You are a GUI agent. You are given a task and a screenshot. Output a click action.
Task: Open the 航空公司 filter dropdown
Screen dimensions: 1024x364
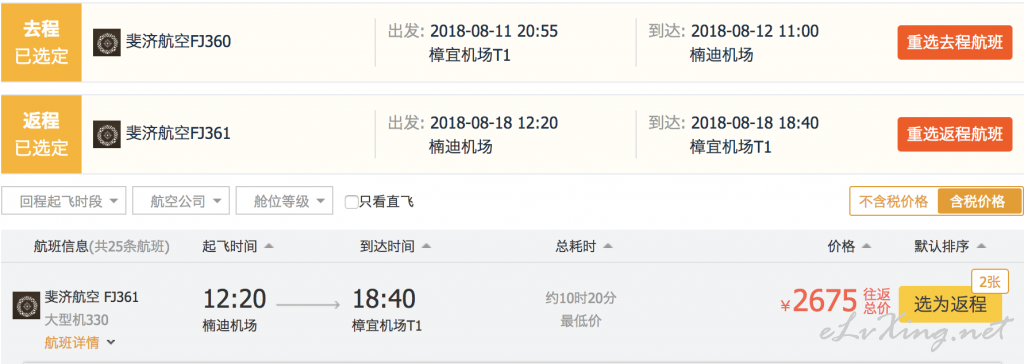[181, 201]
